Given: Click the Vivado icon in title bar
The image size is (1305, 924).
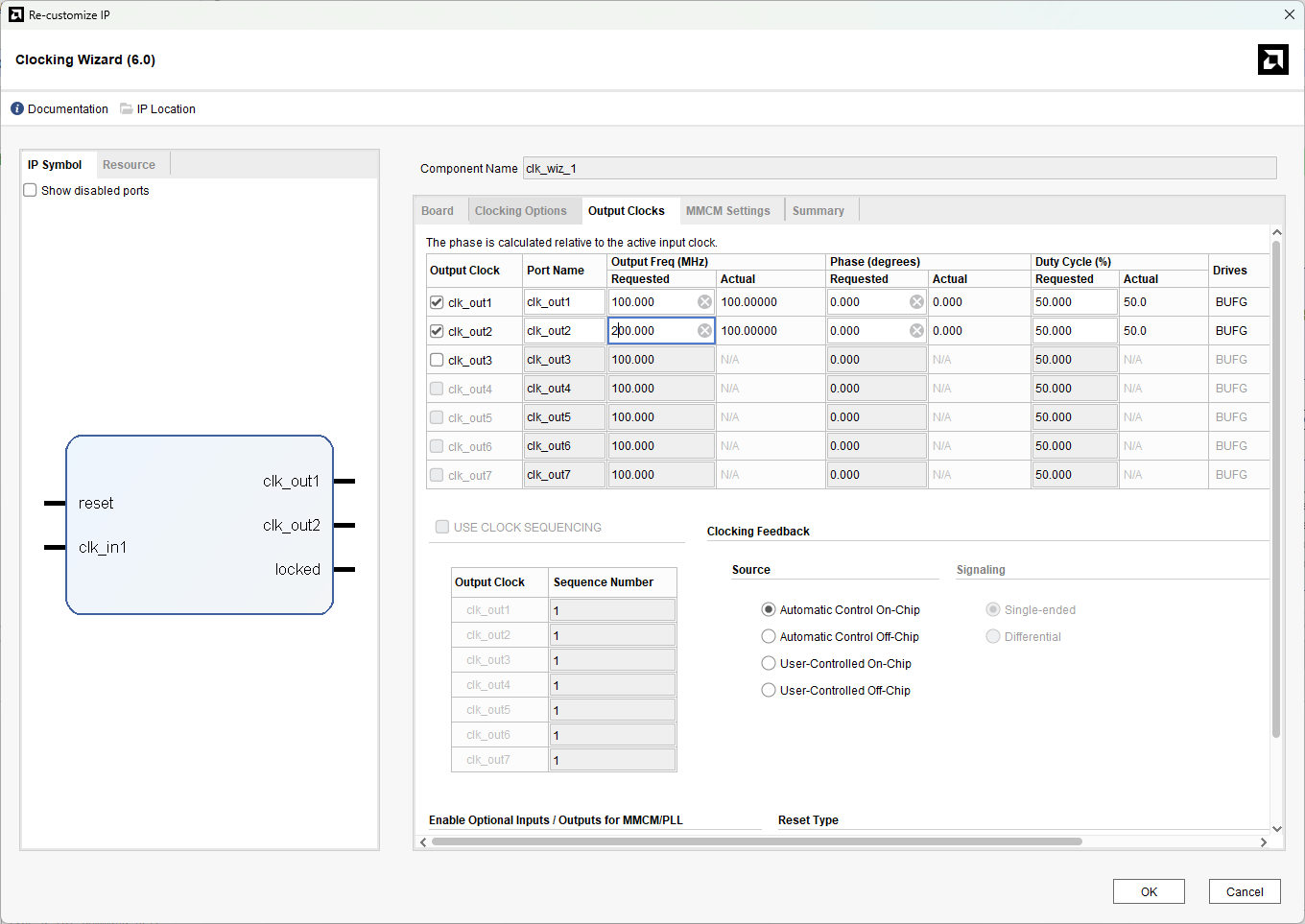Looking at the screenshot, I should tap(15, 14).
